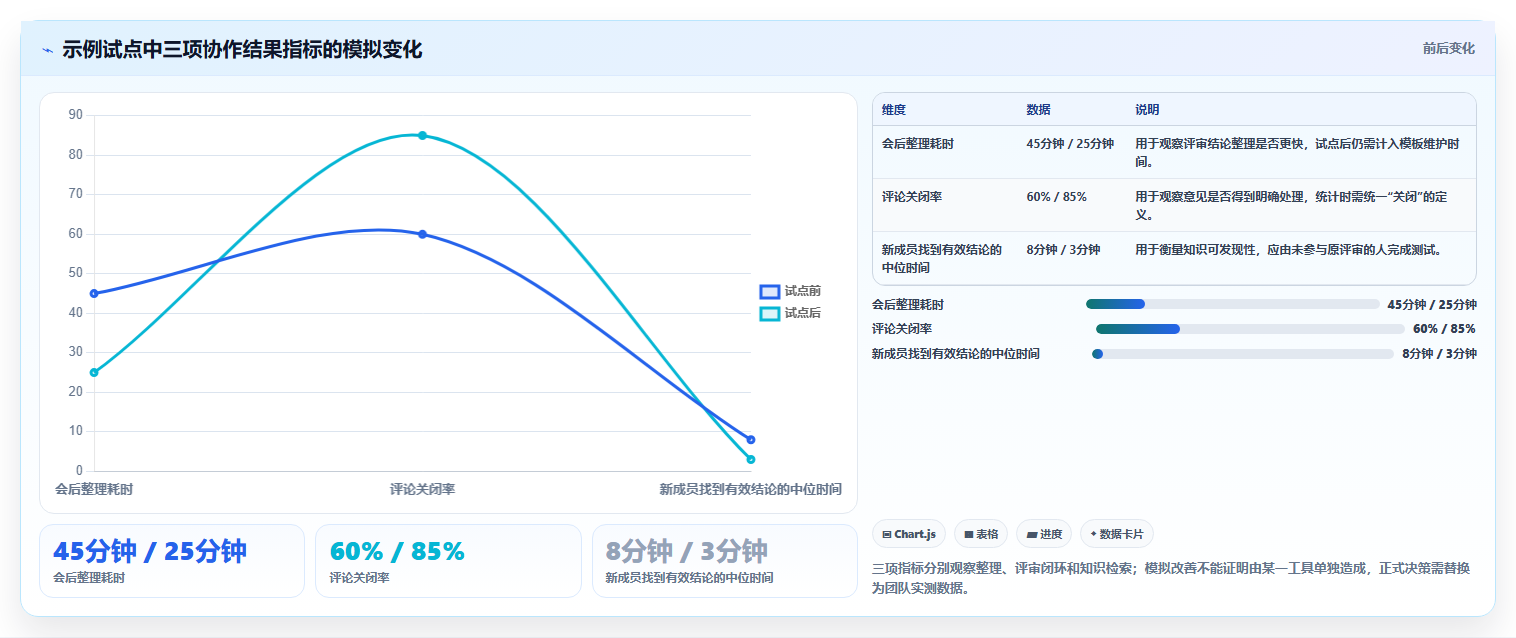Click the footnote starting 三项指标分别观察整理
Image resolution: width=1516 pixels, height=638 pixels.
tap(1172, 578)
